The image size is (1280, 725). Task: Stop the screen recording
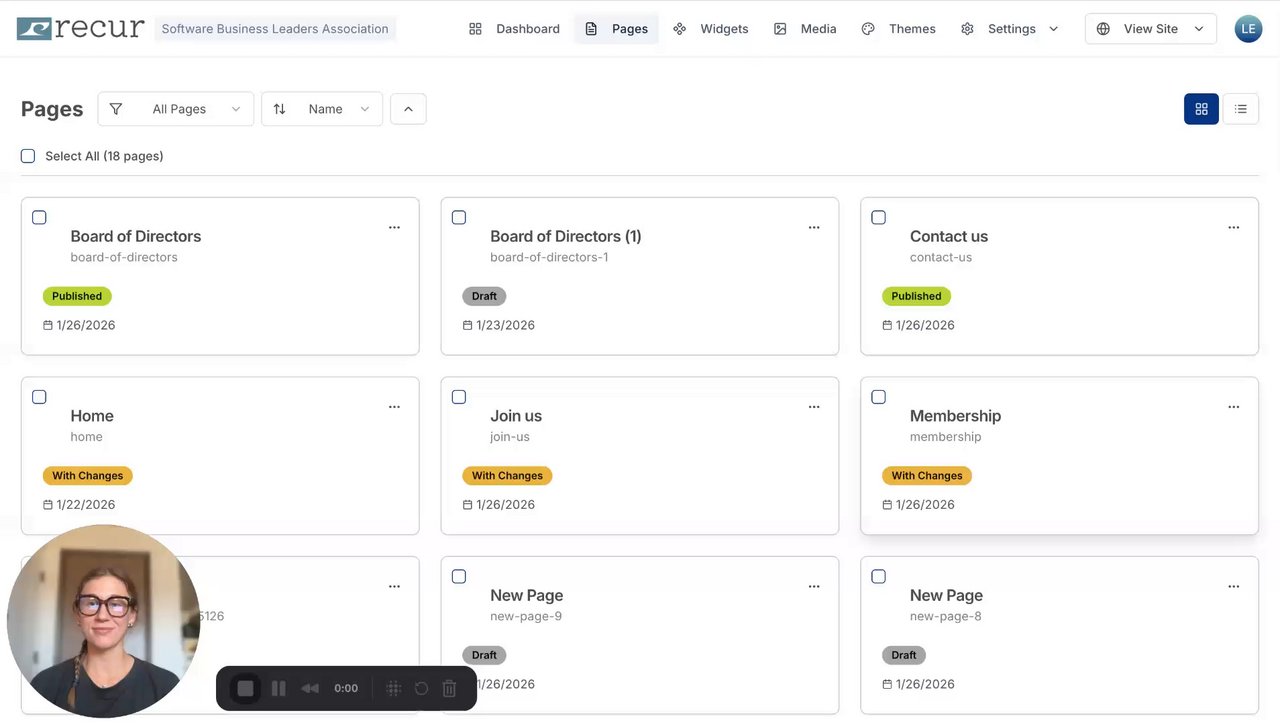pos(245,688)
